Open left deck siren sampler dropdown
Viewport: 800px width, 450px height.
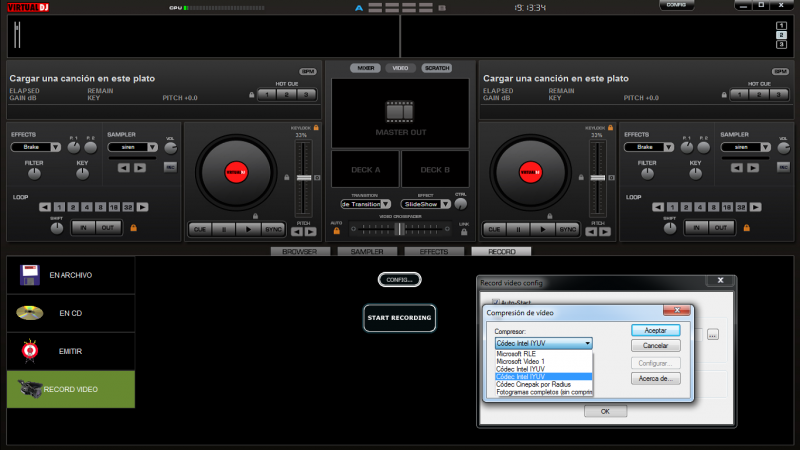click(153, 147)
